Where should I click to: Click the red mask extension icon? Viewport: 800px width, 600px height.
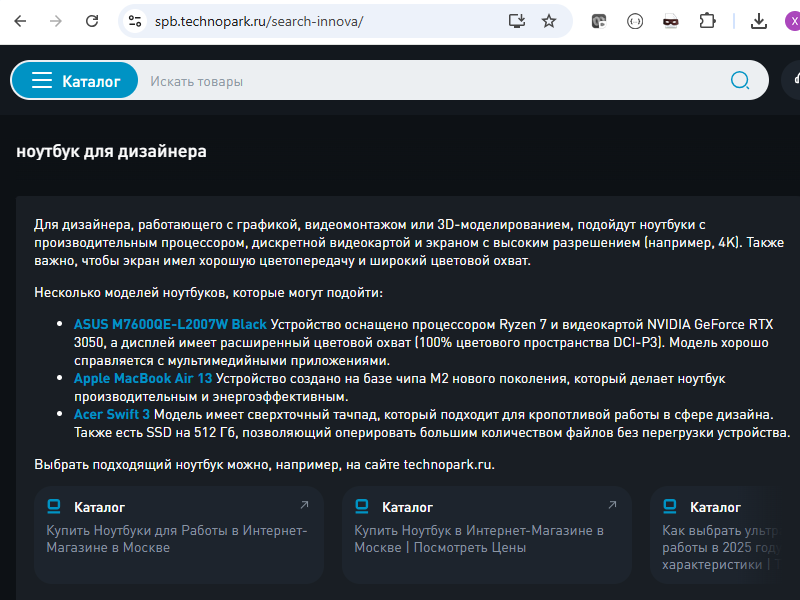tap(670, 21)
